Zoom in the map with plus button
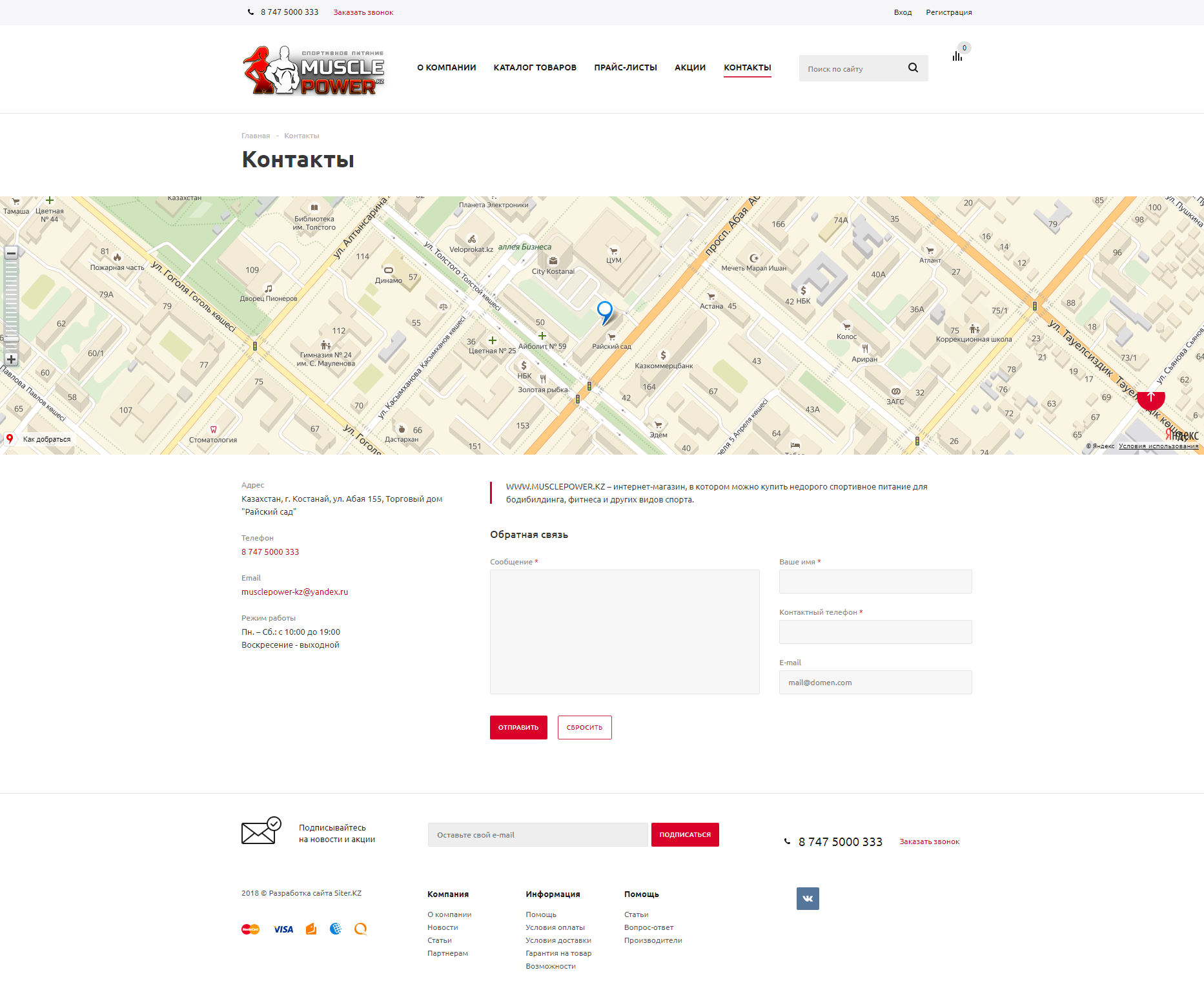 coord(11,359)
